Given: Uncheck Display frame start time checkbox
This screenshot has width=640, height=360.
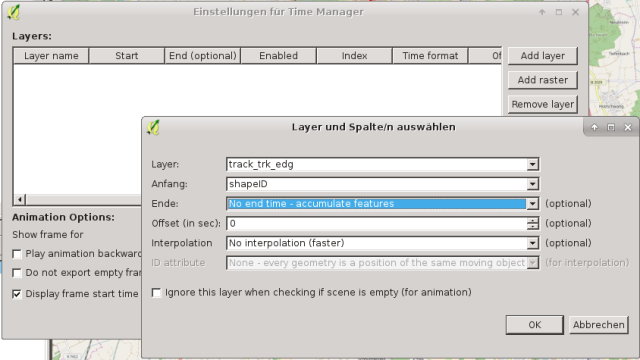Looking at the screenshot, I should (x=17, y=294).
